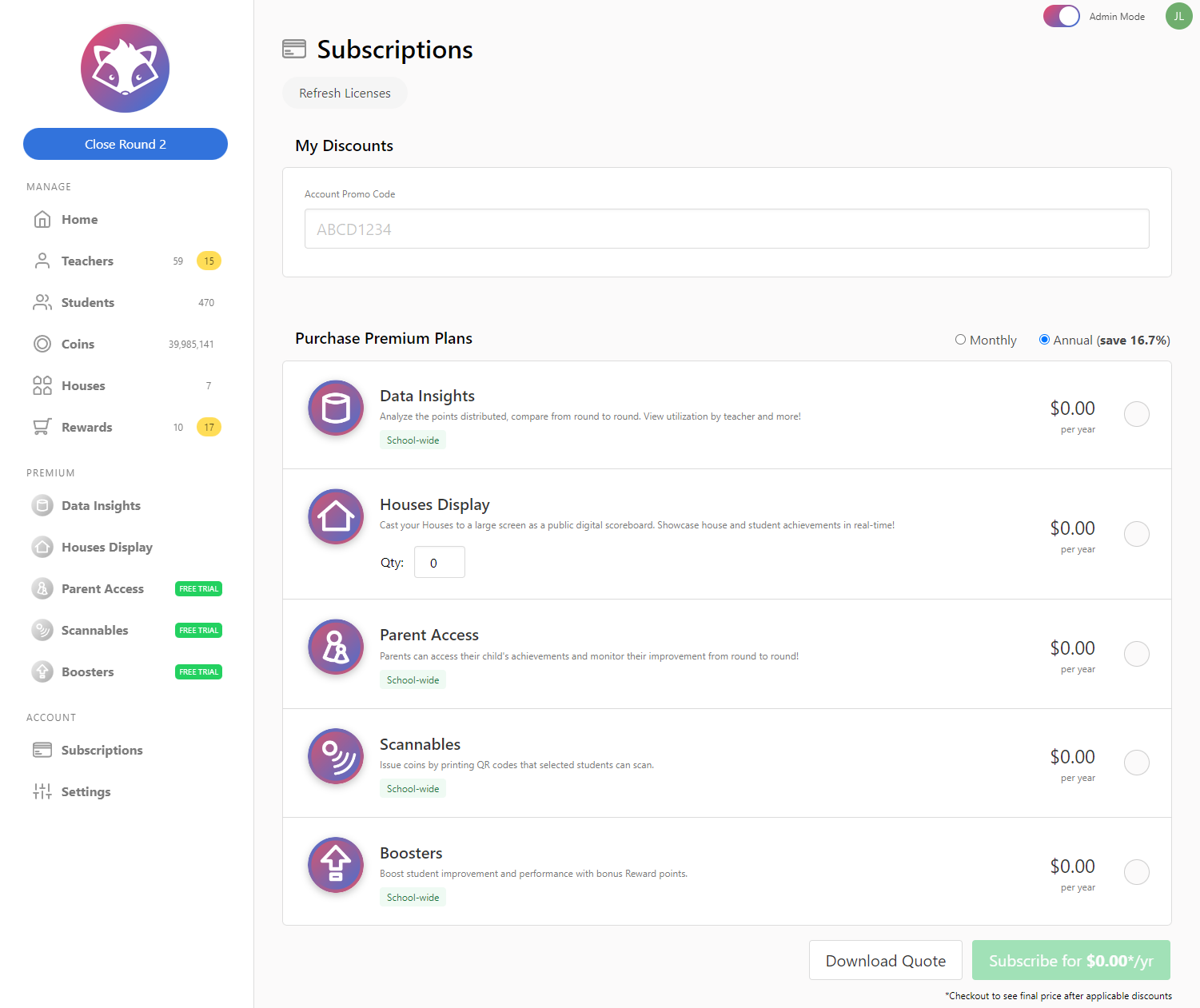Click the raccoon logo in the sidebar
The width and height of the screenshot is (1200, 1008).
125,68
